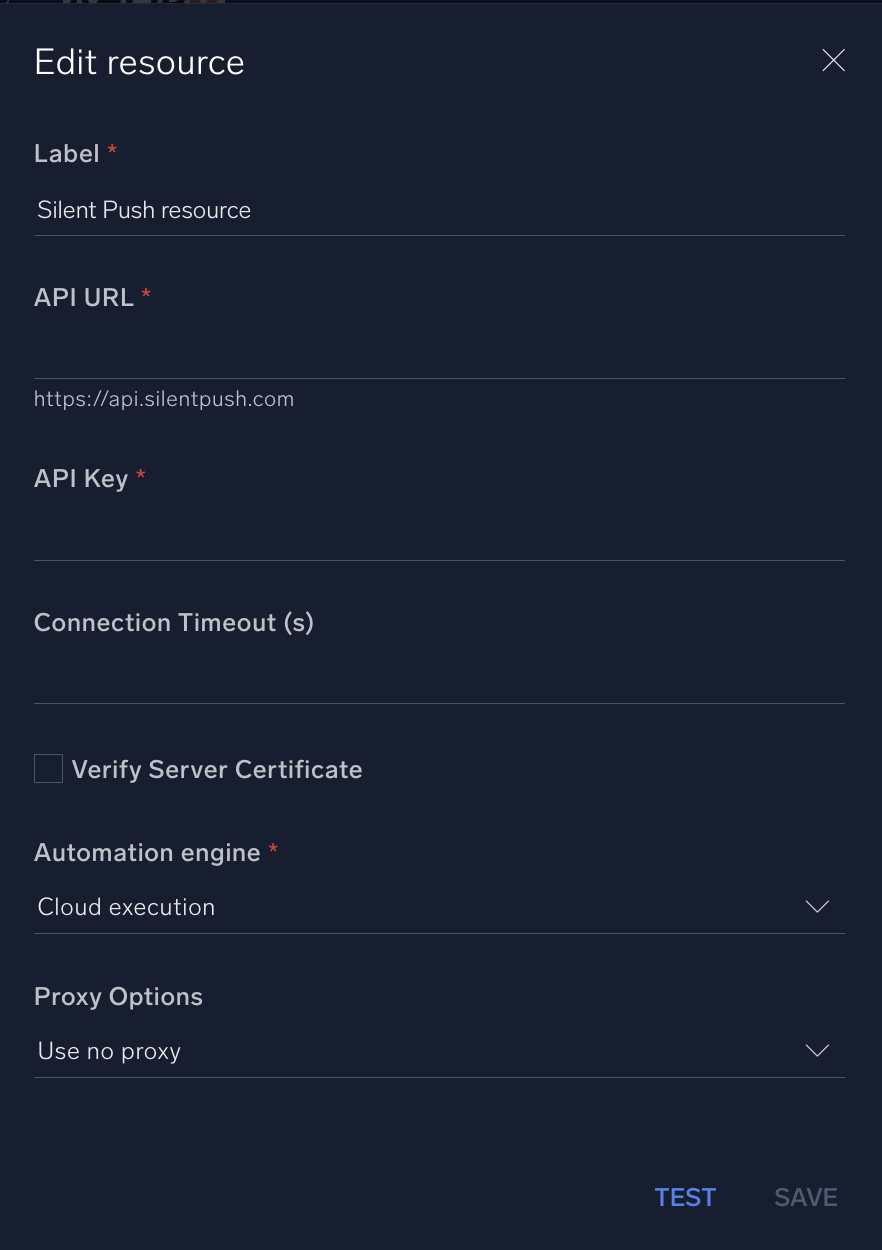Change the Cloud execution selection
Screen dimensions: 882x1250
pyautogui.click(x=440, y=907)
